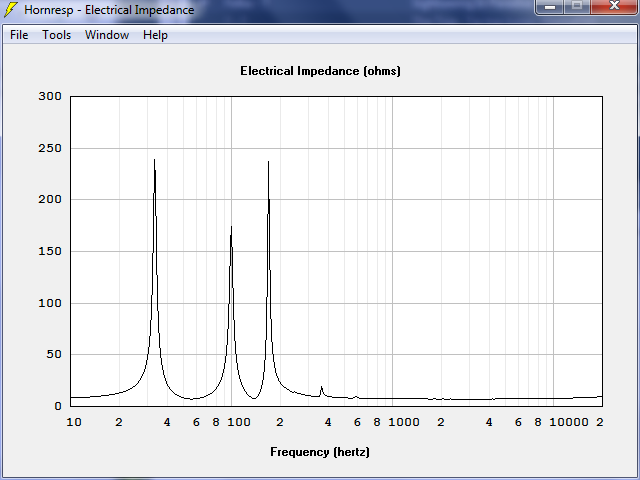Image resolution: width=640 pixels, height=480 pixels.
Task: Click the 250 value on the y-axis
Action: point(50,148)
